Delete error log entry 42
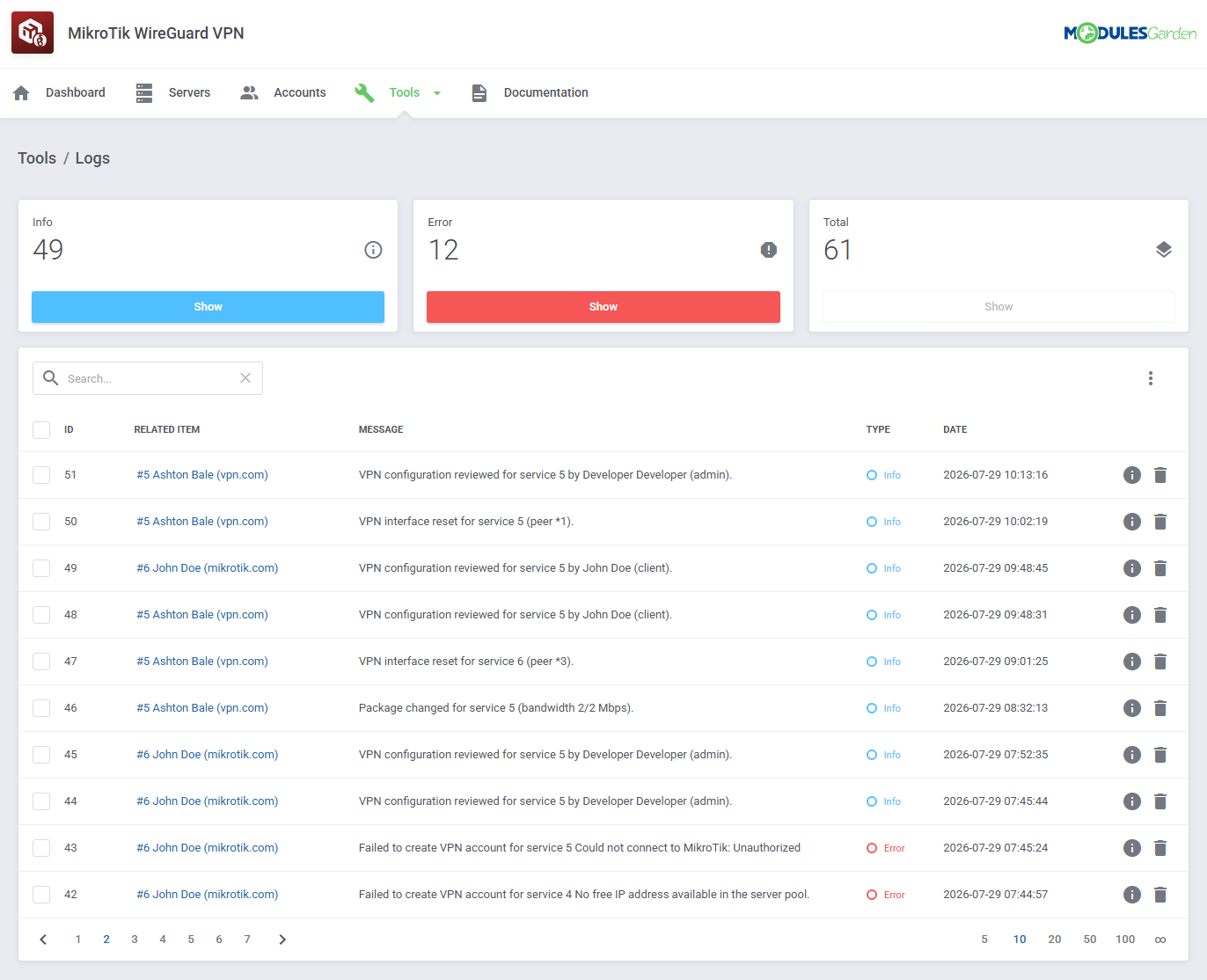This screenshot has height=980, width=1207. [x=1160, y=895]
